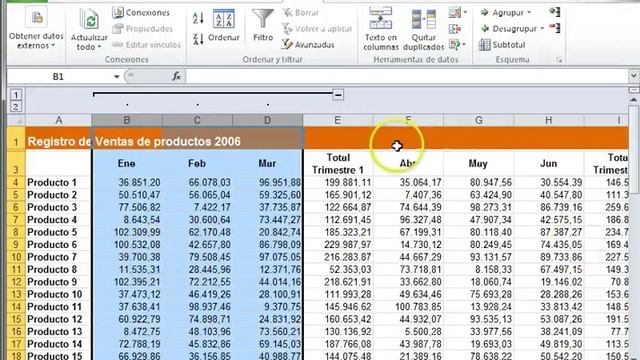
Task: Click Editar vínculos option
Action: pos(147,45)
